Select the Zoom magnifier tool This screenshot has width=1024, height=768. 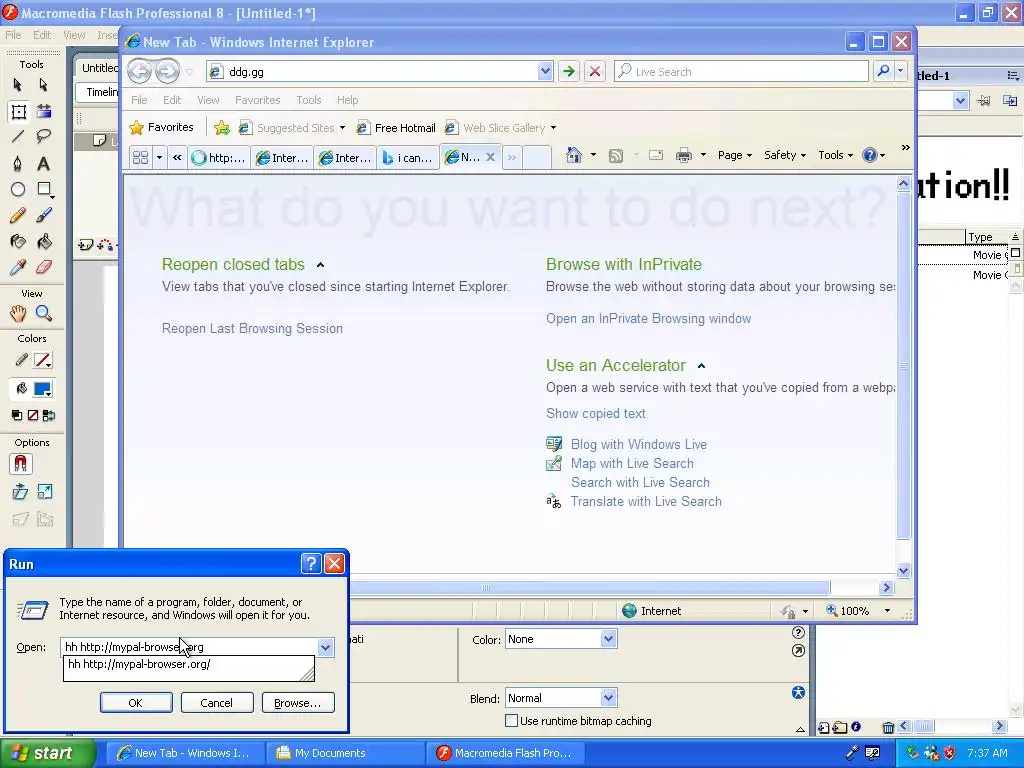tap(43, 313)
